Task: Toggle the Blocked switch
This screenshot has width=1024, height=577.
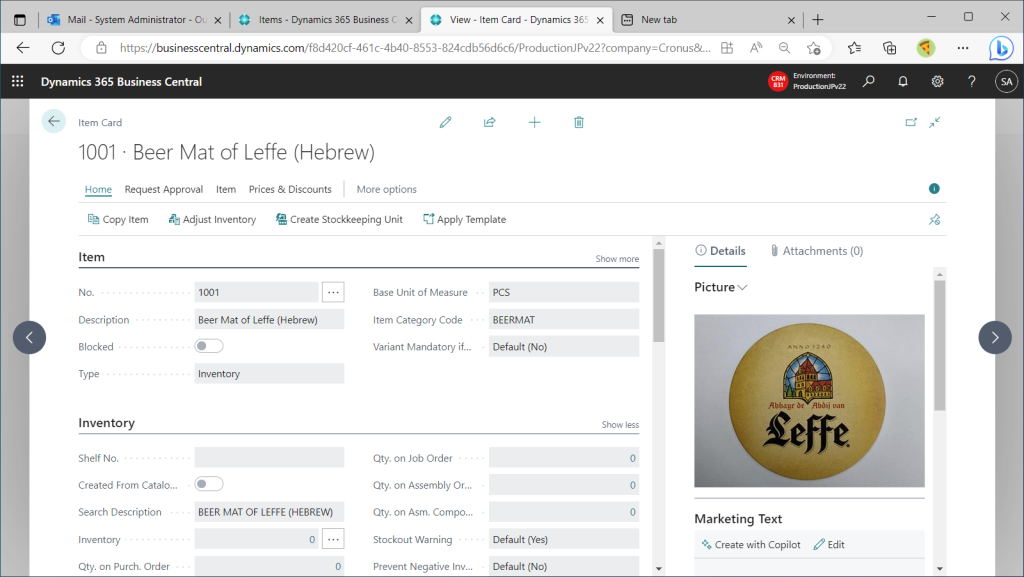Action: click(x=209, y=346)
